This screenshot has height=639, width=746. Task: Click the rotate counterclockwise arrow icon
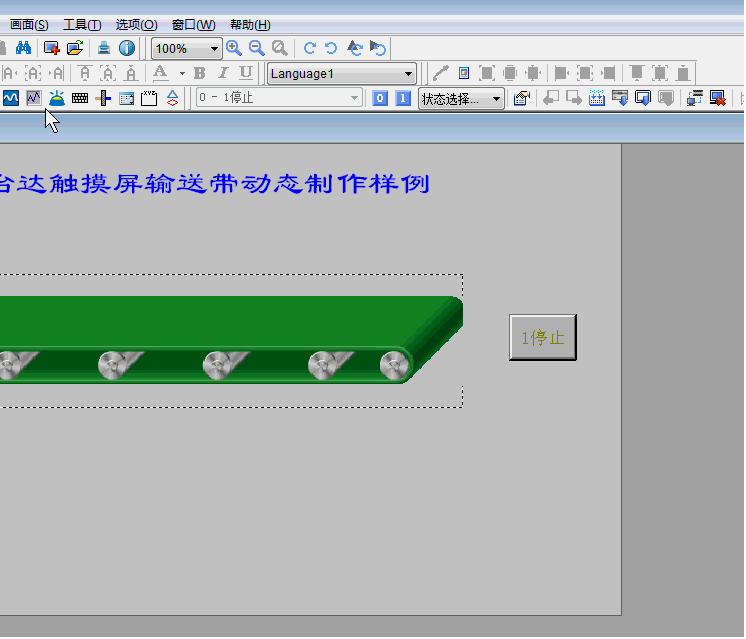[x=331, y=48]
